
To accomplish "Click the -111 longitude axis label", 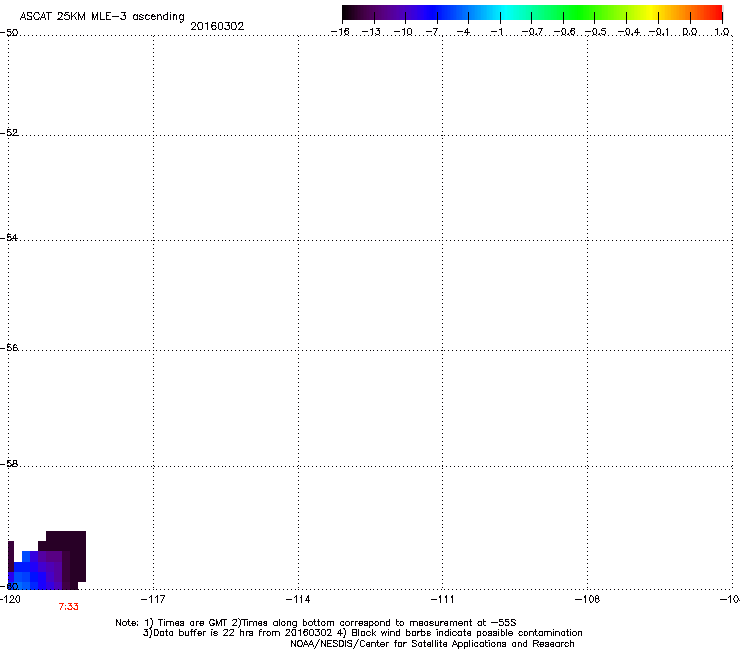I will (443, 599).
